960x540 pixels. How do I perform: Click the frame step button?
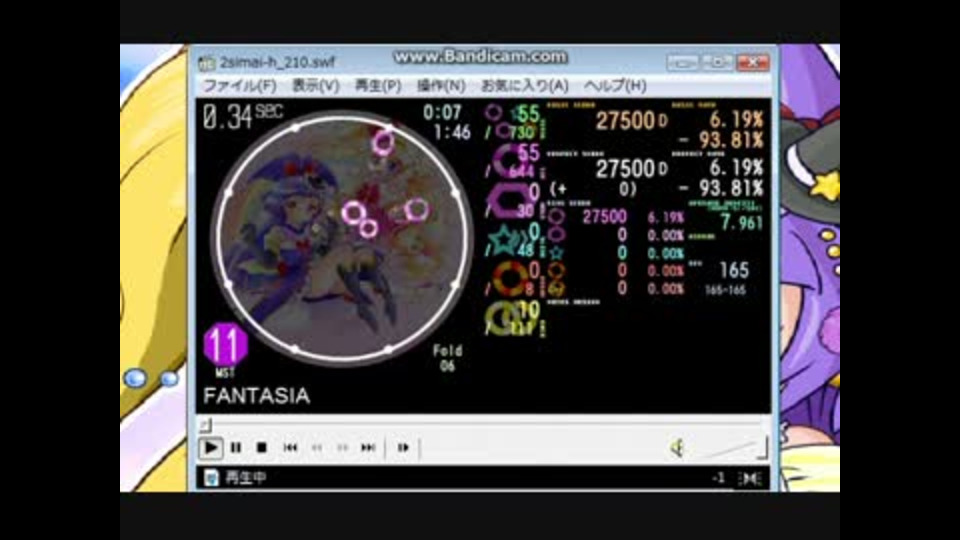click(402, 448)
